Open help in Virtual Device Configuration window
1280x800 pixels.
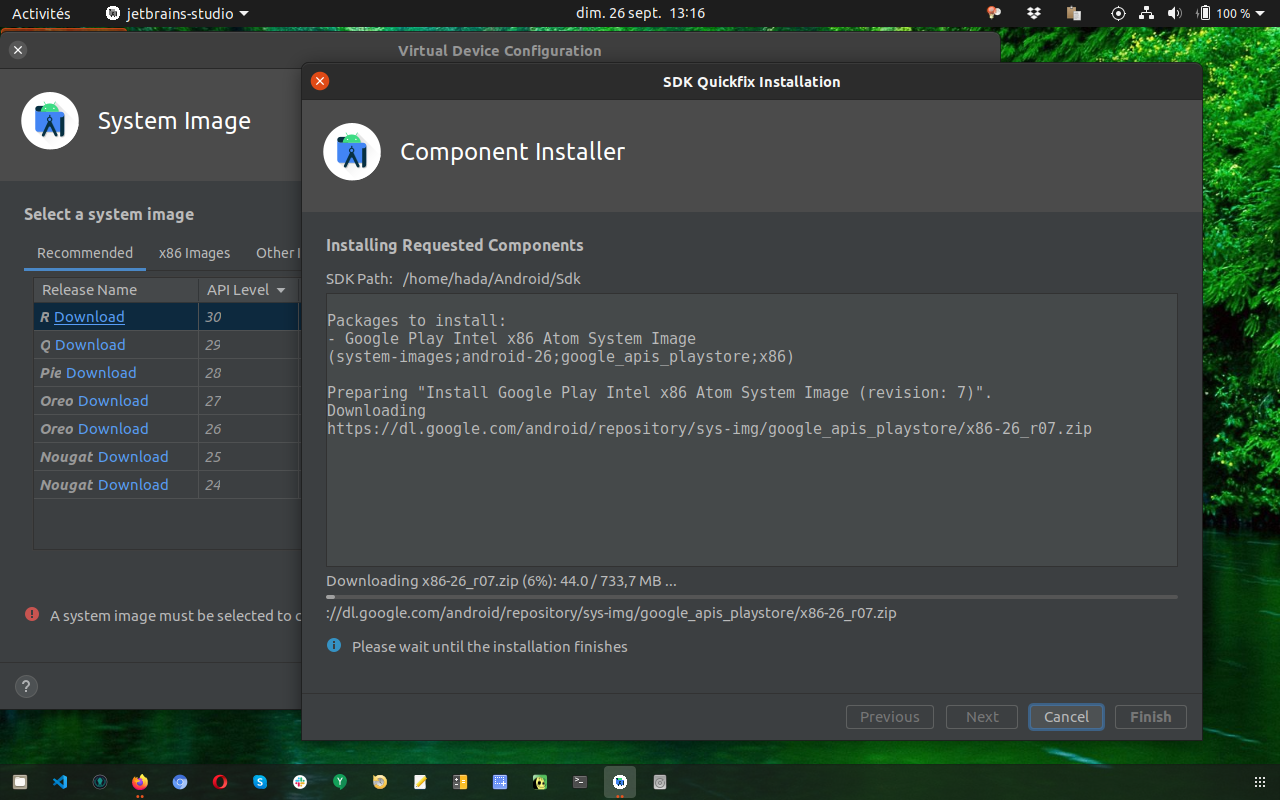27,687
